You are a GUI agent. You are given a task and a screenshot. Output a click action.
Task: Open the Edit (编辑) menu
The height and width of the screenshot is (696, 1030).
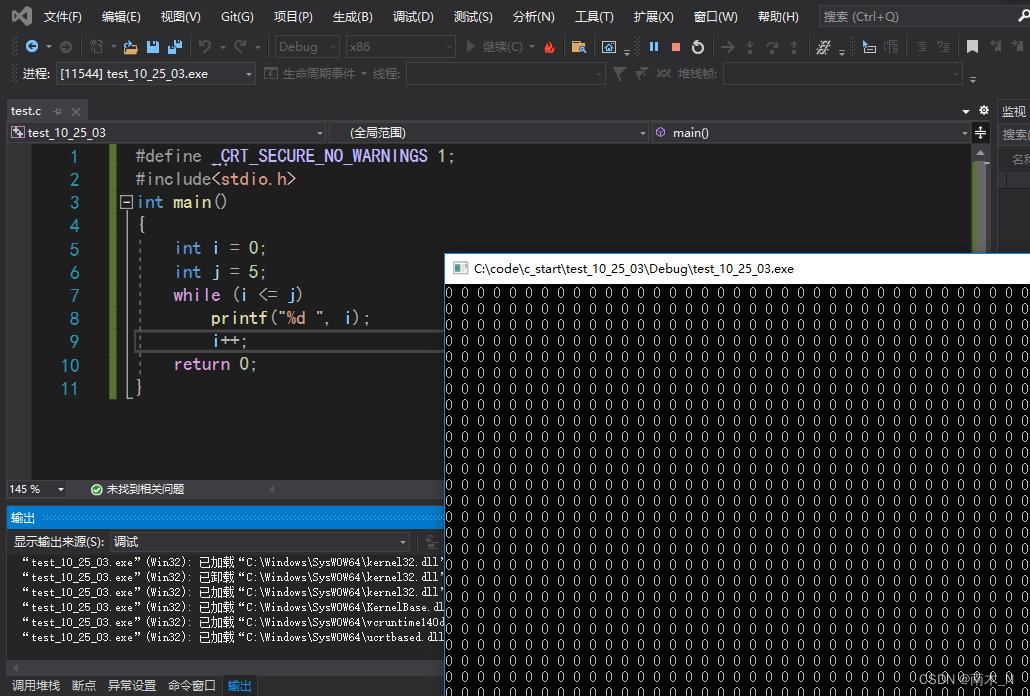pos(121,16)
